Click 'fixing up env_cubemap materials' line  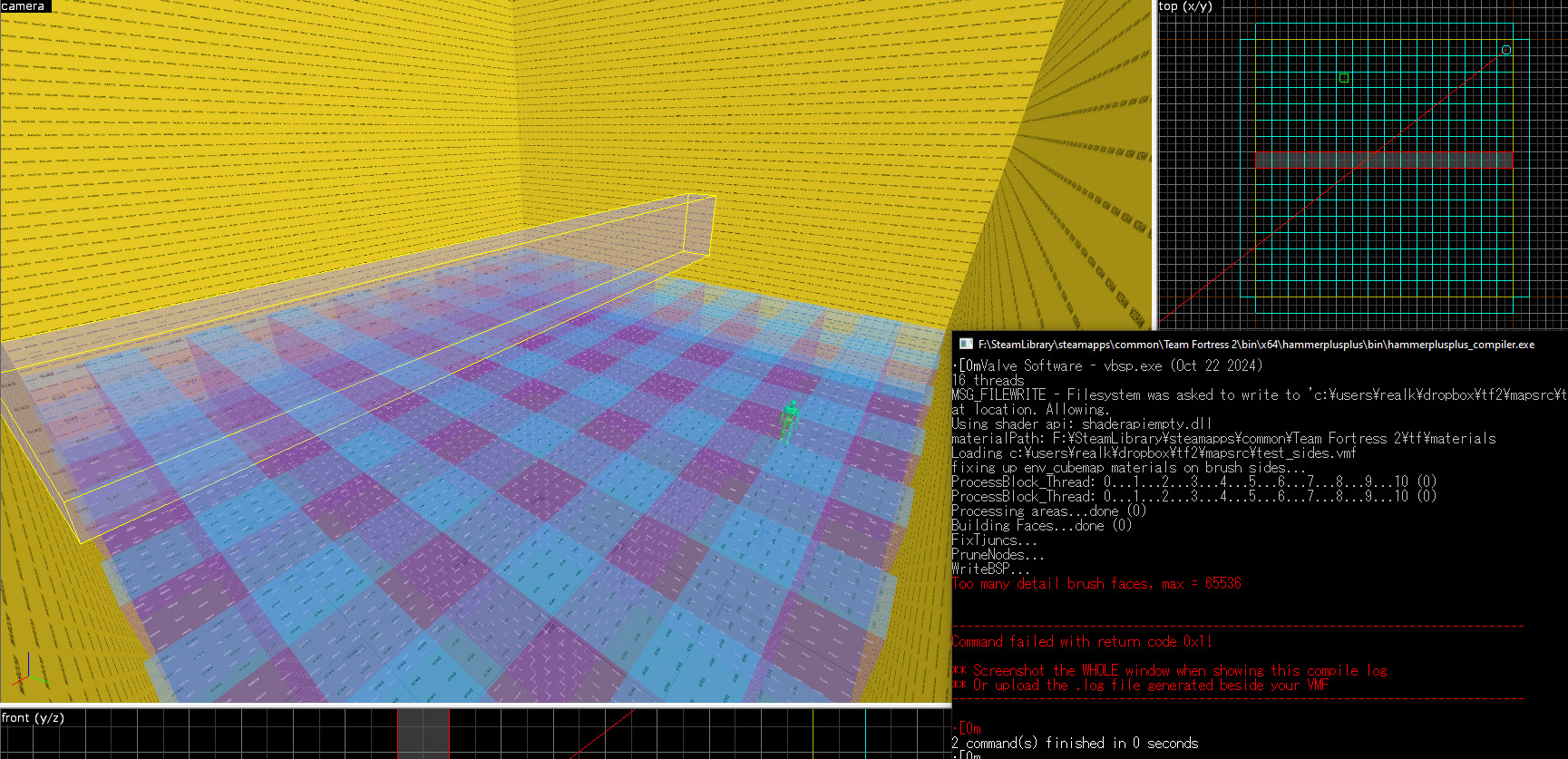click(x=1129, y=468)
